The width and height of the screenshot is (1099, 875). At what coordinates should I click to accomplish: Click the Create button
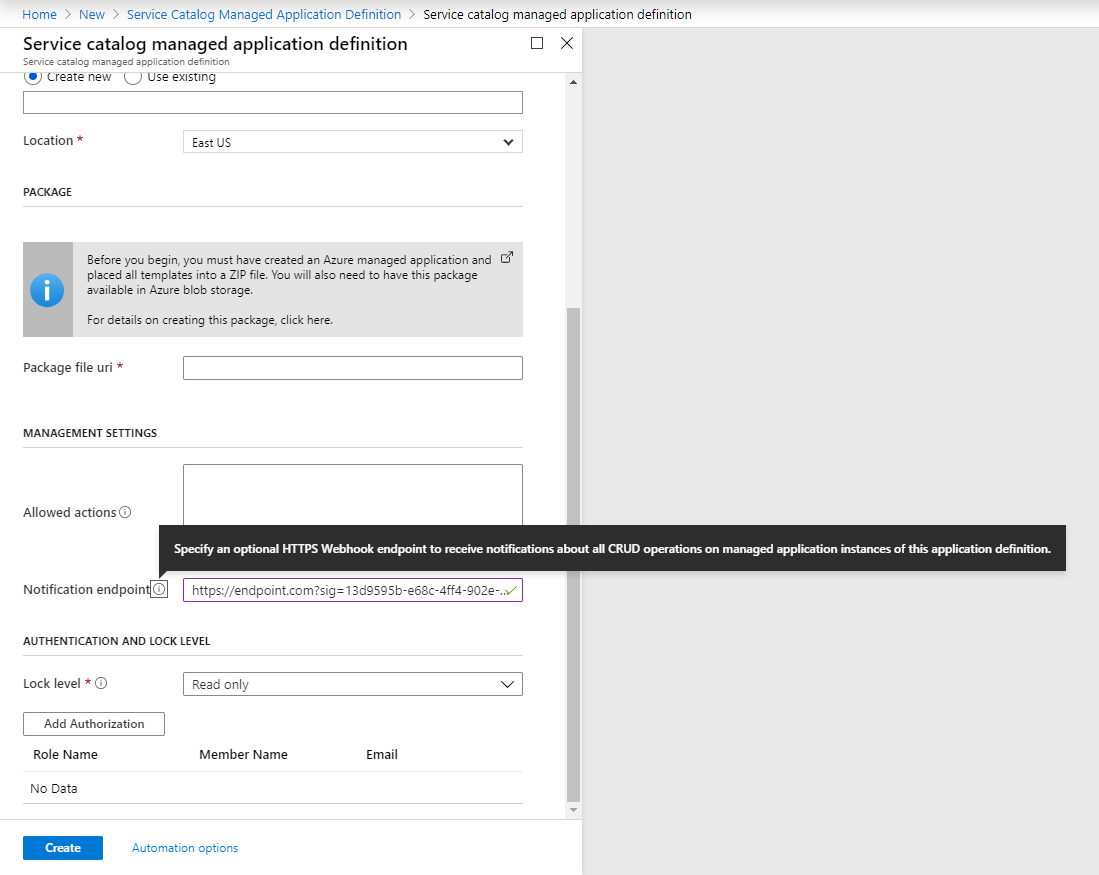62,847
